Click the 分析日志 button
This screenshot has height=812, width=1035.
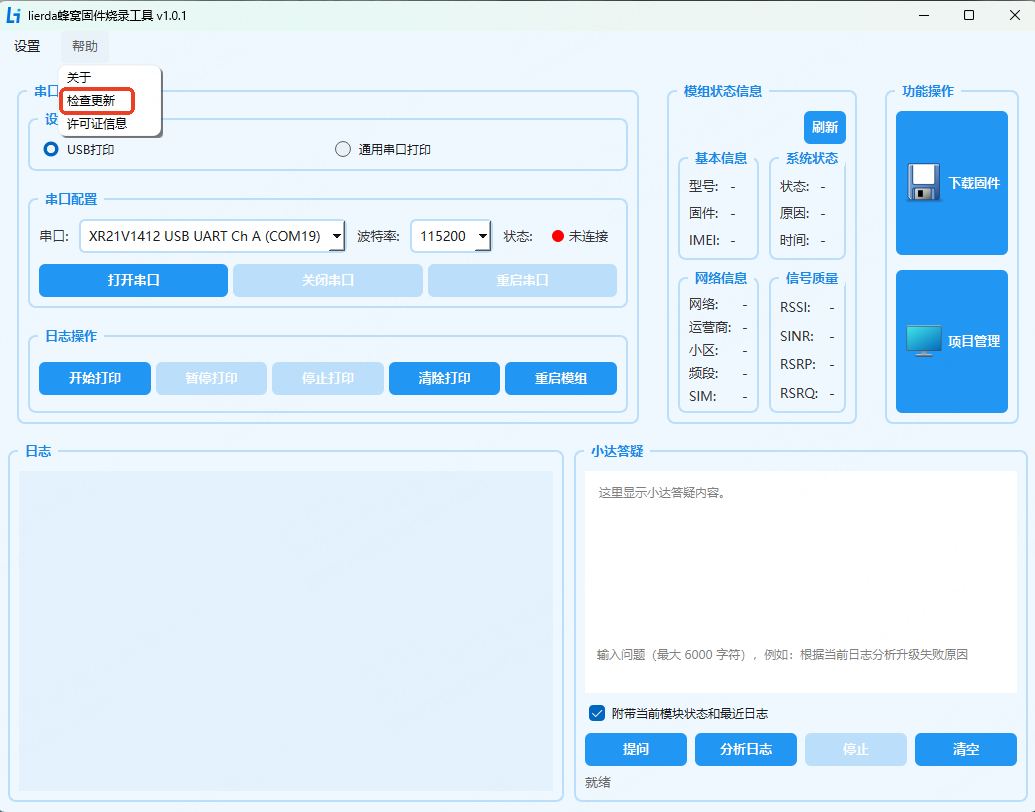click(x=746, y=749)
